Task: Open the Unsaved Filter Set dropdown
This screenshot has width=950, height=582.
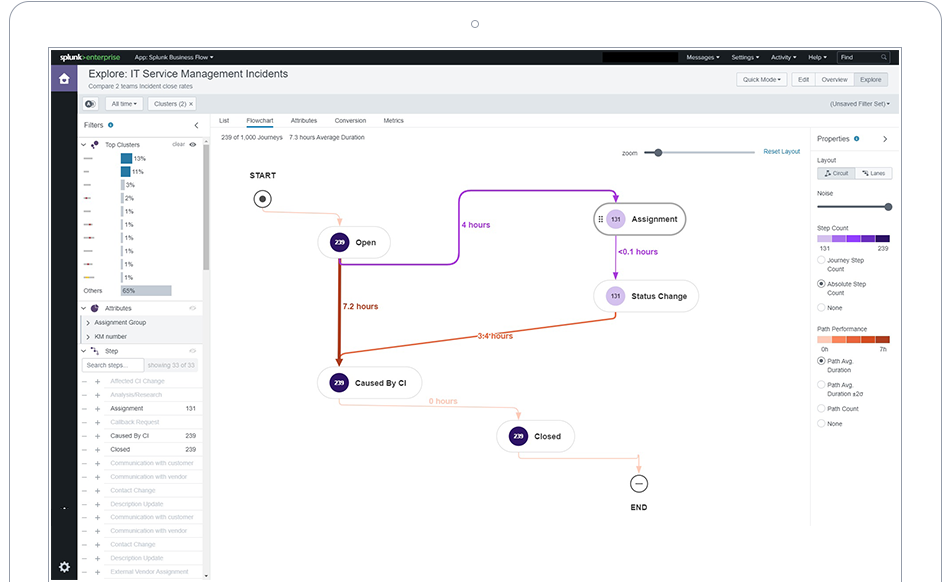Action: (x=860, y=104)
